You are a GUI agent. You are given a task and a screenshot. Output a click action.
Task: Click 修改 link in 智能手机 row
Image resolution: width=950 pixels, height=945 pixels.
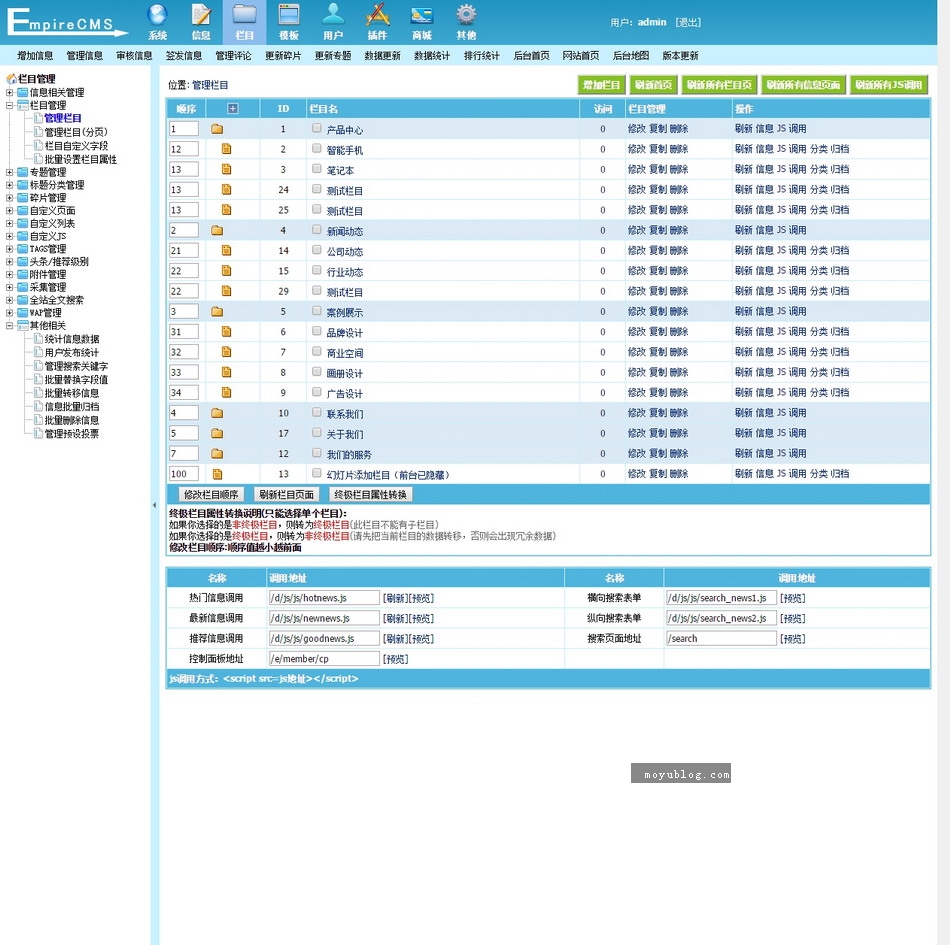tap(637, 149)
